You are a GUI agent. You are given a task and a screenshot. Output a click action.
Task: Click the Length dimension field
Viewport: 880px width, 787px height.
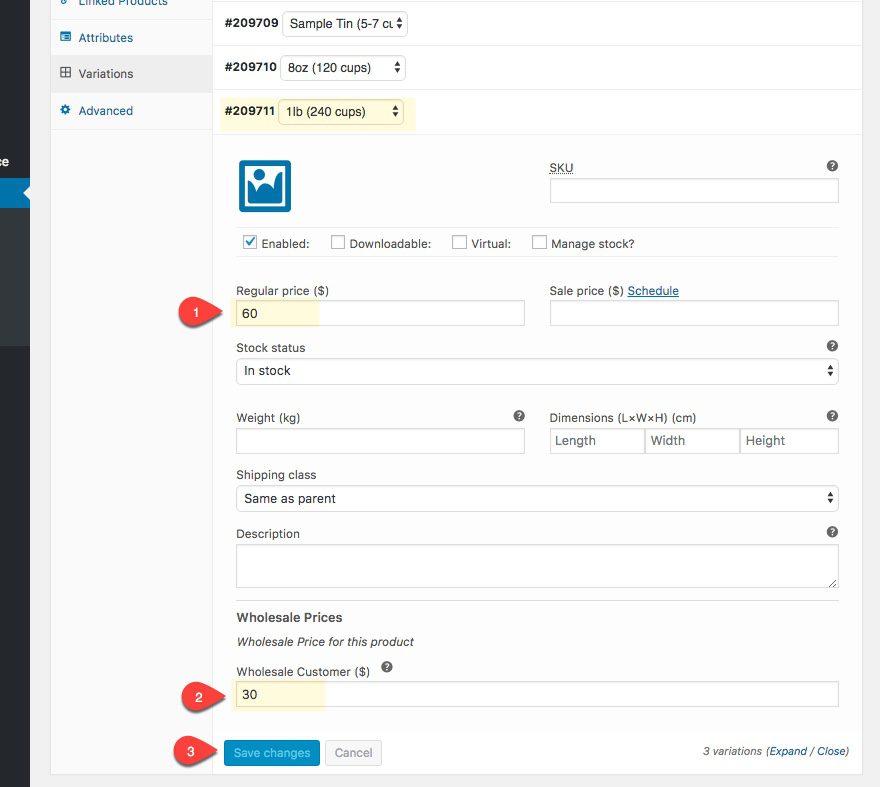pos(597,441)
